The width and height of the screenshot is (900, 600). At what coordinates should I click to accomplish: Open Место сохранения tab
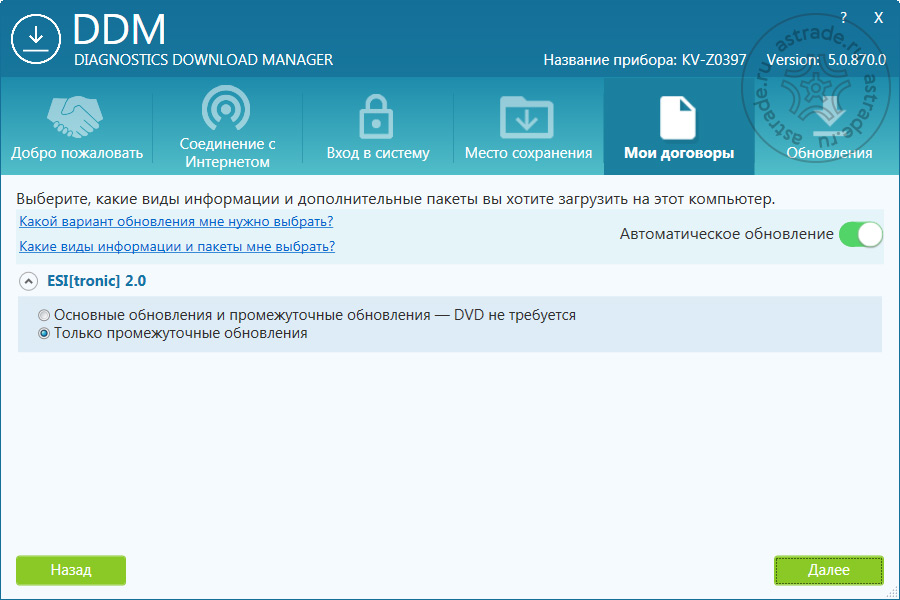[528, 126]
